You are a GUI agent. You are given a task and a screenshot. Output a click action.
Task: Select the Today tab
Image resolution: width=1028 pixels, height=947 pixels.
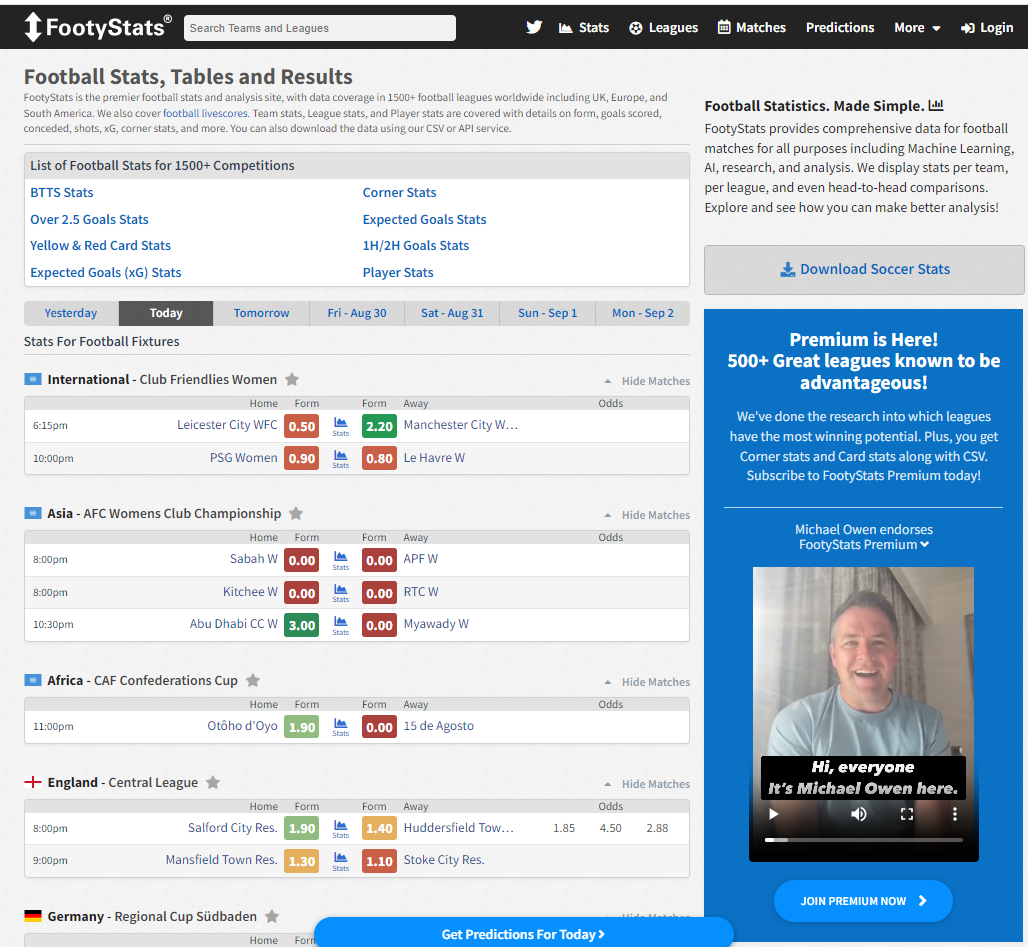pyautogui.click(x=166, y=313)
